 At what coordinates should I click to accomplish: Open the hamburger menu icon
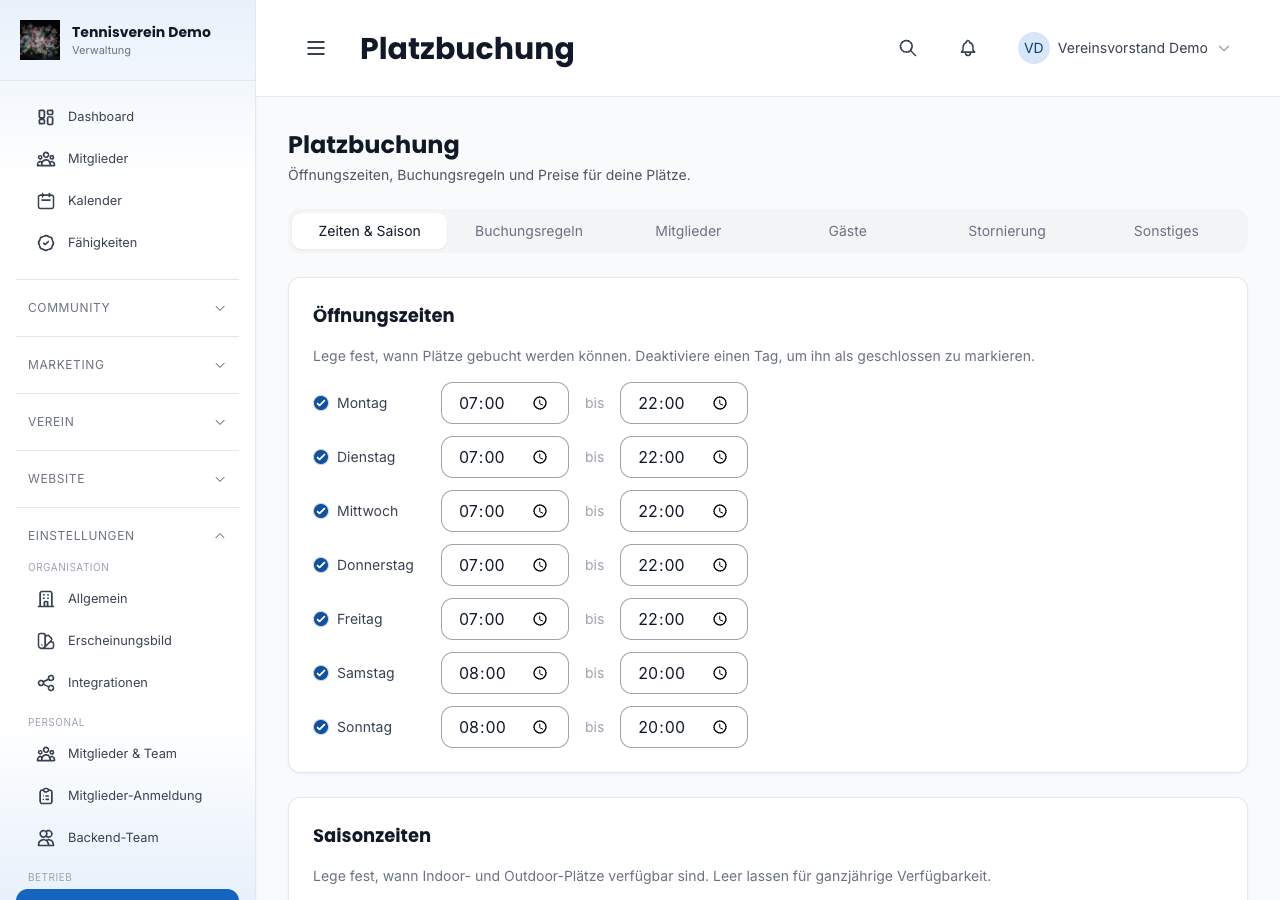click(x=316, y=48)
